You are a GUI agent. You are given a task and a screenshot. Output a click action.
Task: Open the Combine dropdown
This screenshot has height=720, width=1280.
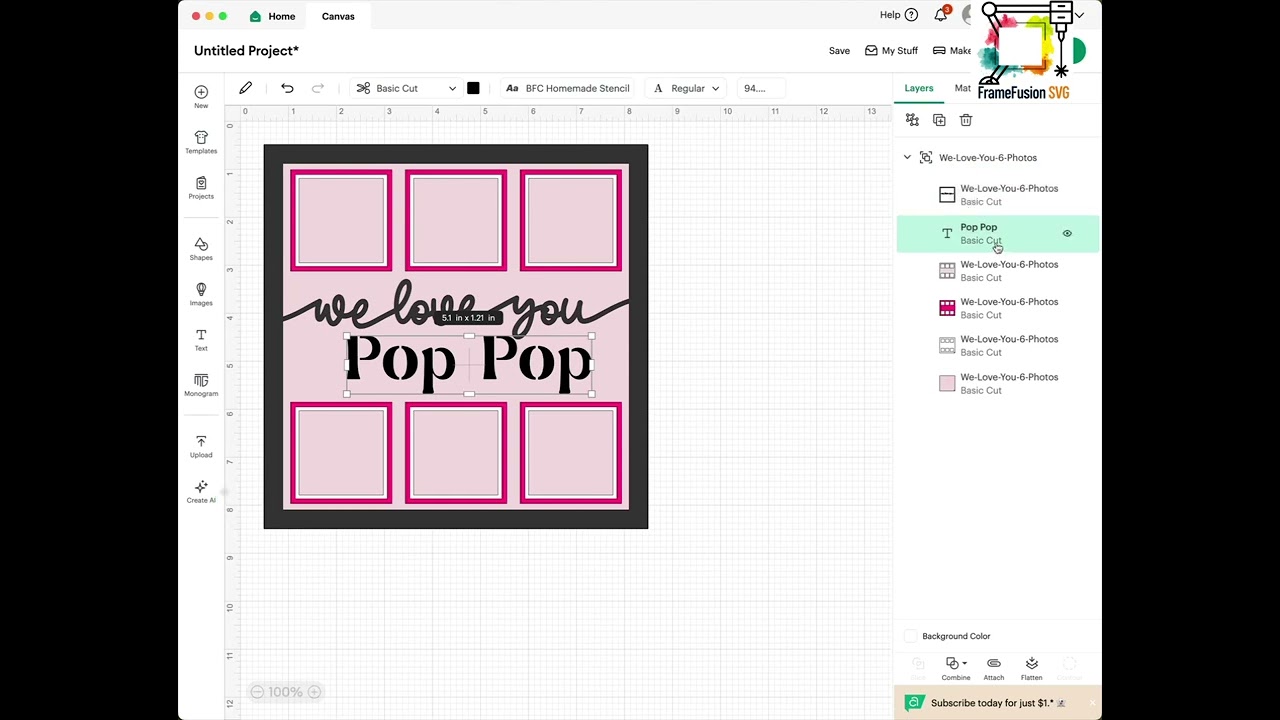[x=956, y=668]
